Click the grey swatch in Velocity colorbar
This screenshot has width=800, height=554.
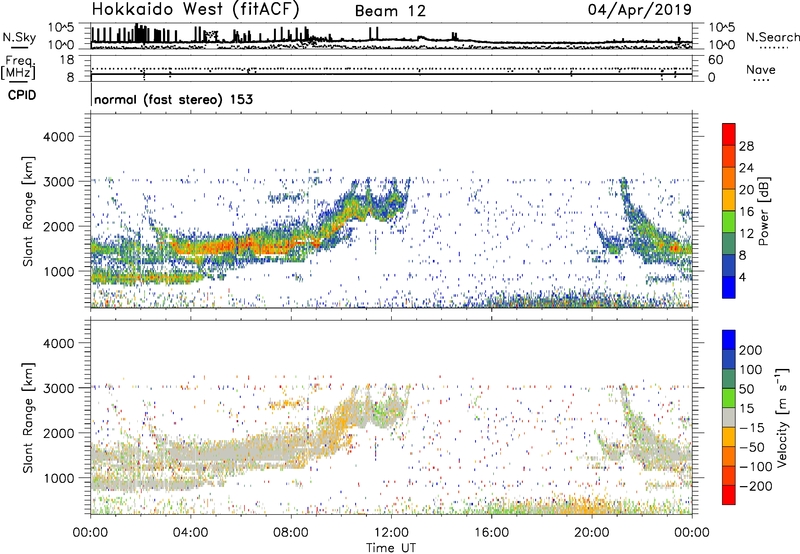click(729, 417)
